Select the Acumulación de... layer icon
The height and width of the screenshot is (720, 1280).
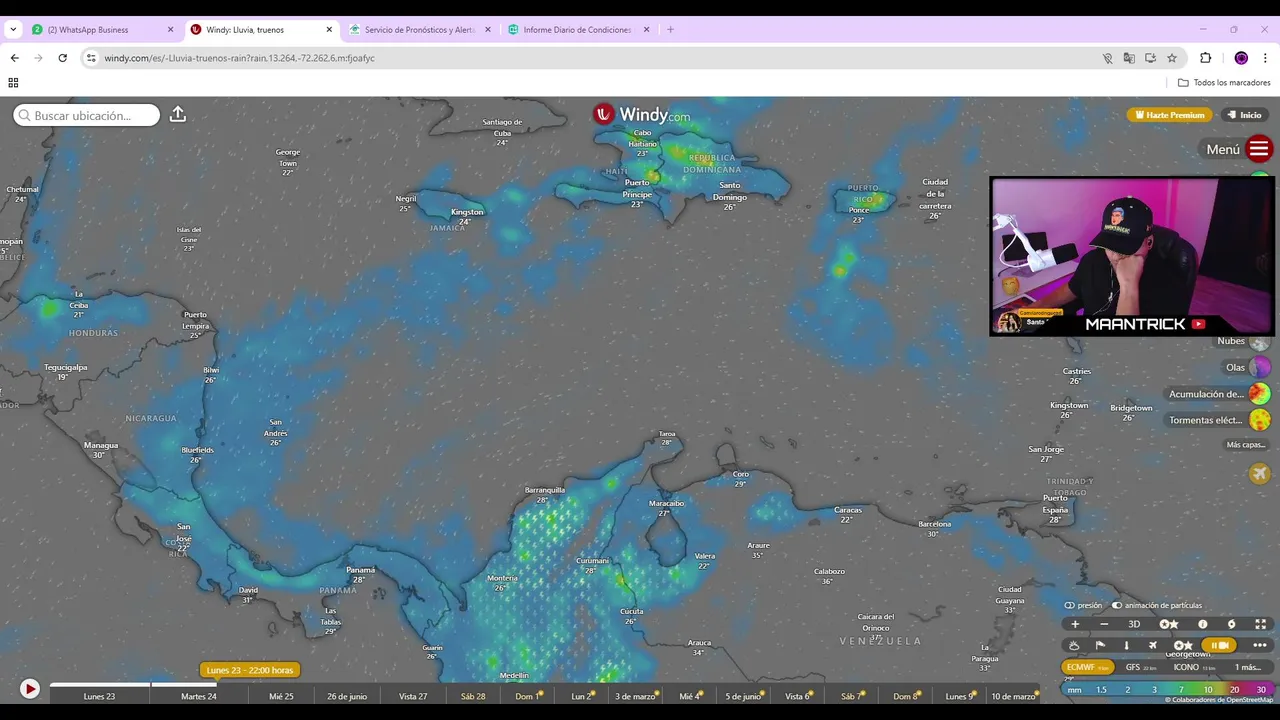[x=1260, y=394]
